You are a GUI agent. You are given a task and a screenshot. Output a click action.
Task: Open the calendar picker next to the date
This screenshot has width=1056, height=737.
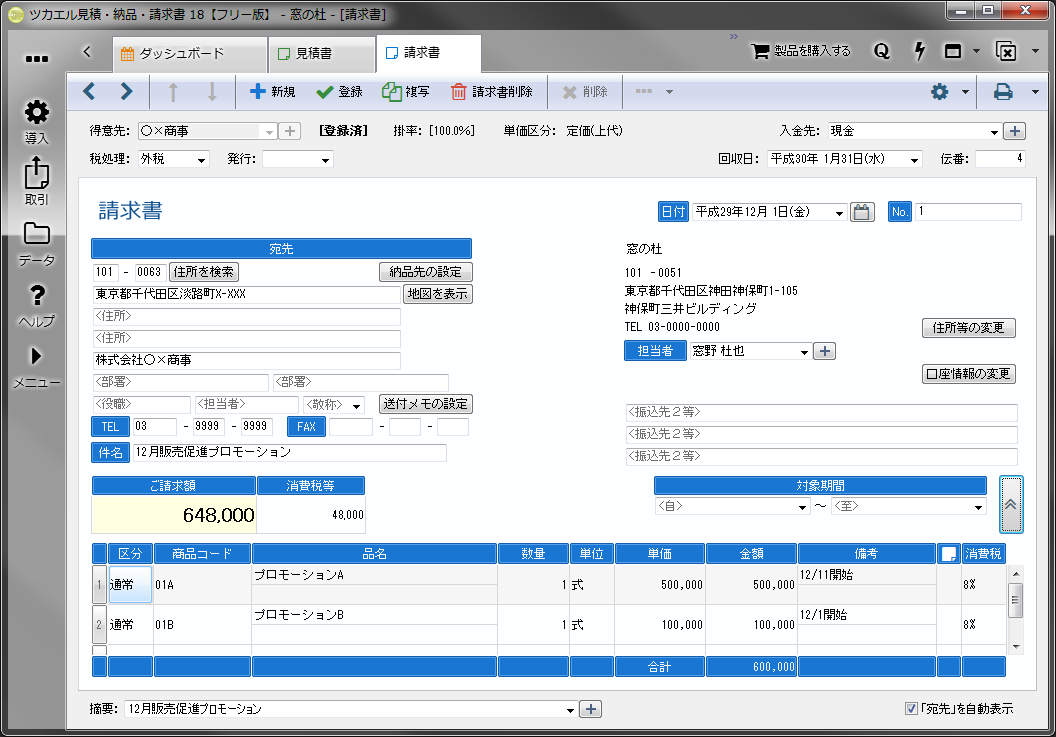pyautogui.click(x=862, y=212)
